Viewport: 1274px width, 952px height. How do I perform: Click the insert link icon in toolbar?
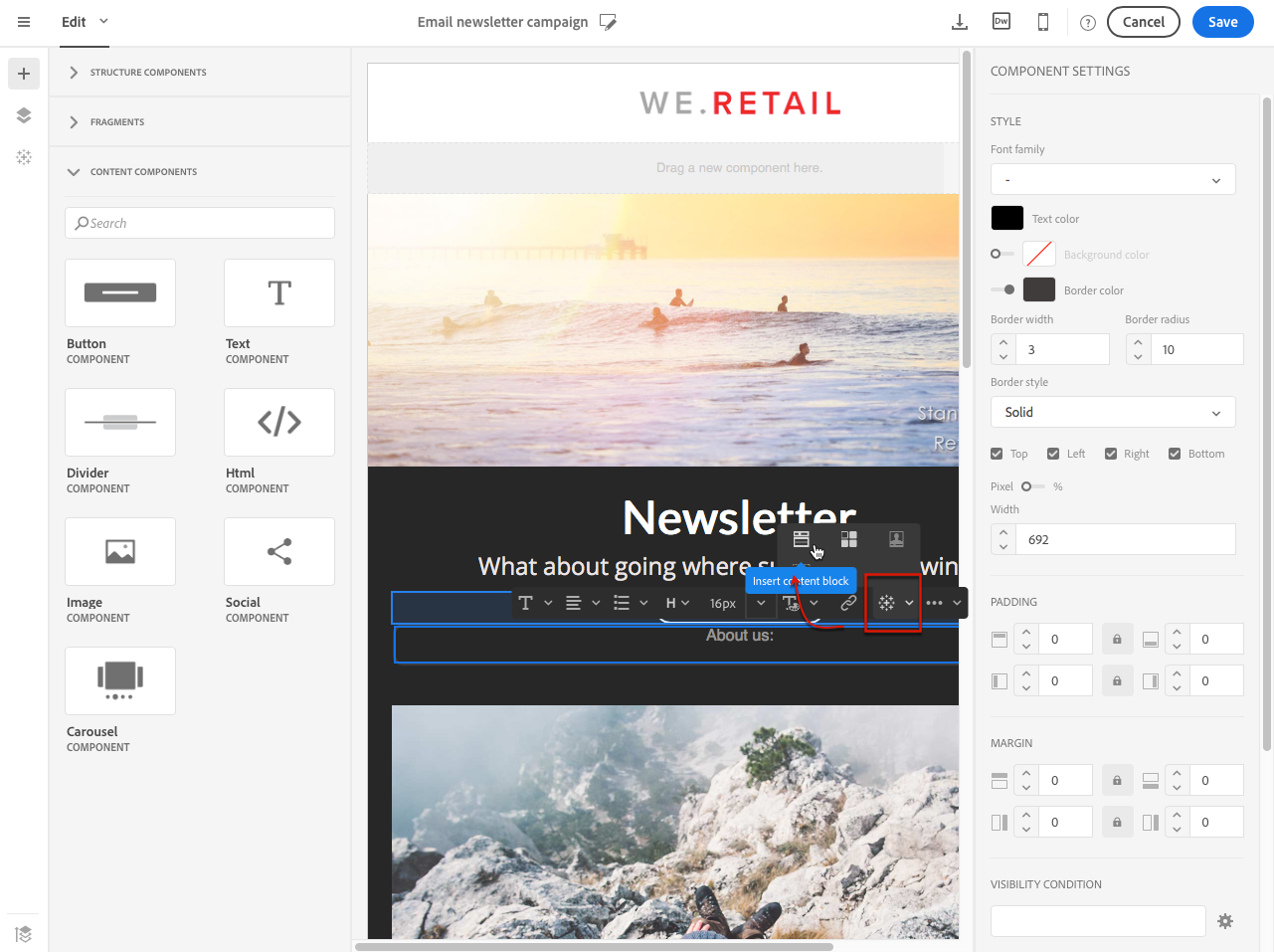[x=848, y=603]
